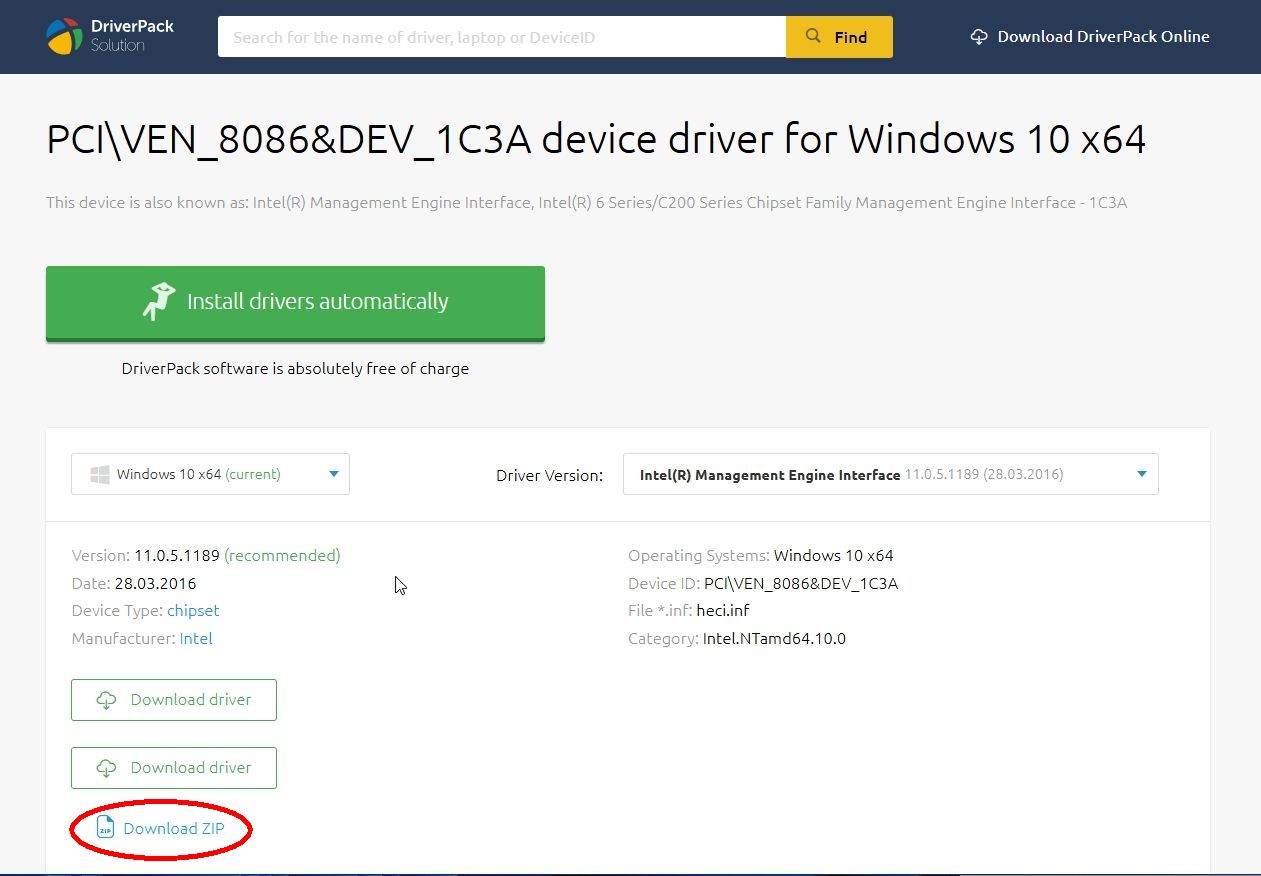Click the cloud icon in the first Download driver button
The image size is (1261, 876).
[106, 700]
